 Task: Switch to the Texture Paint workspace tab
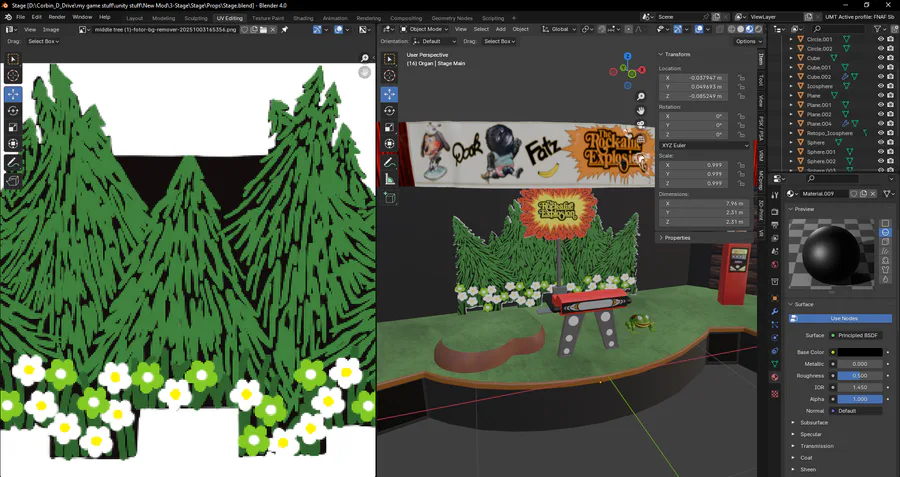(x=268, y=18)
